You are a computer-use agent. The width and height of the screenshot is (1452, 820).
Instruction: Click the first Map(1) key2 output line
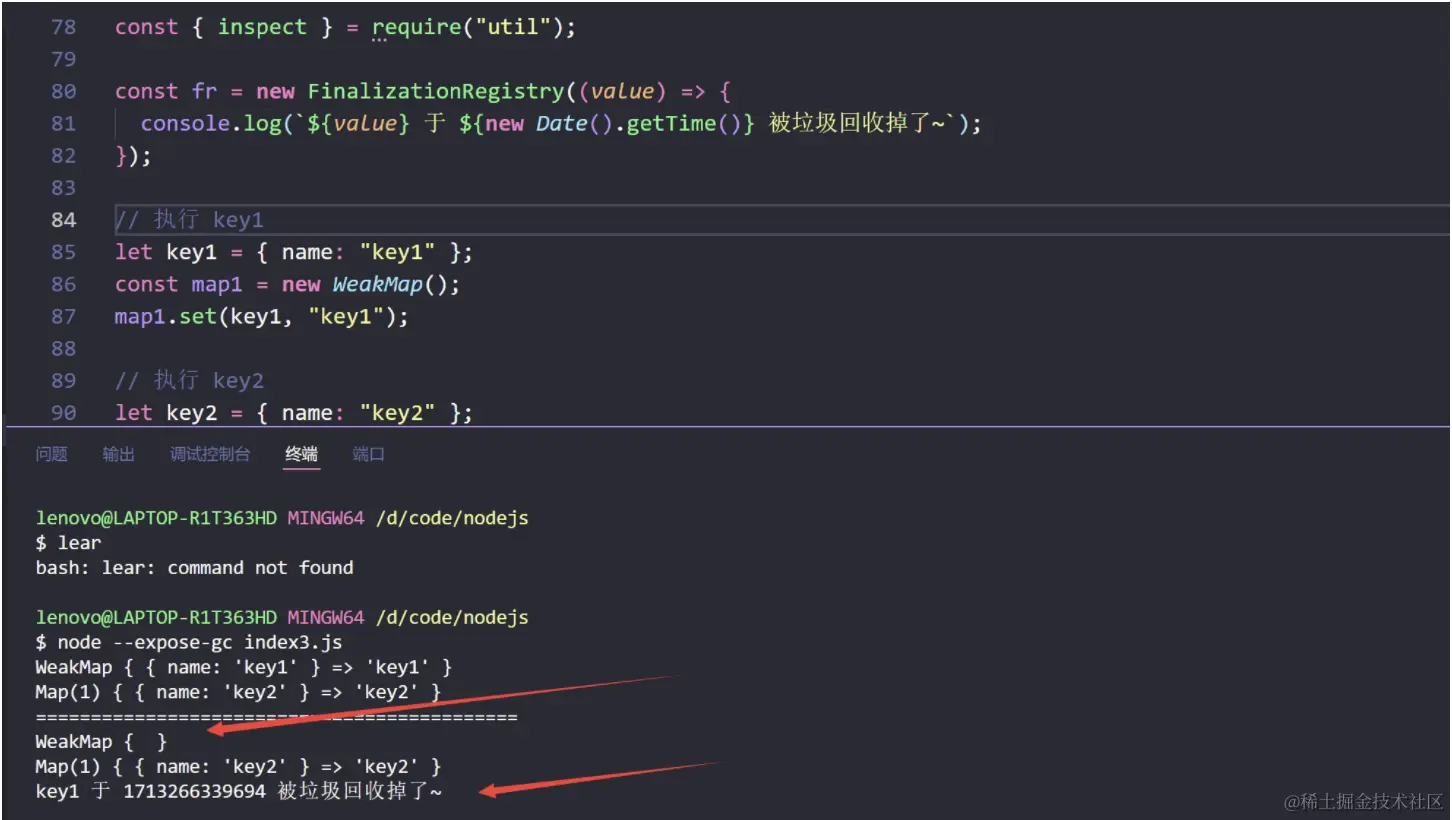239,692
